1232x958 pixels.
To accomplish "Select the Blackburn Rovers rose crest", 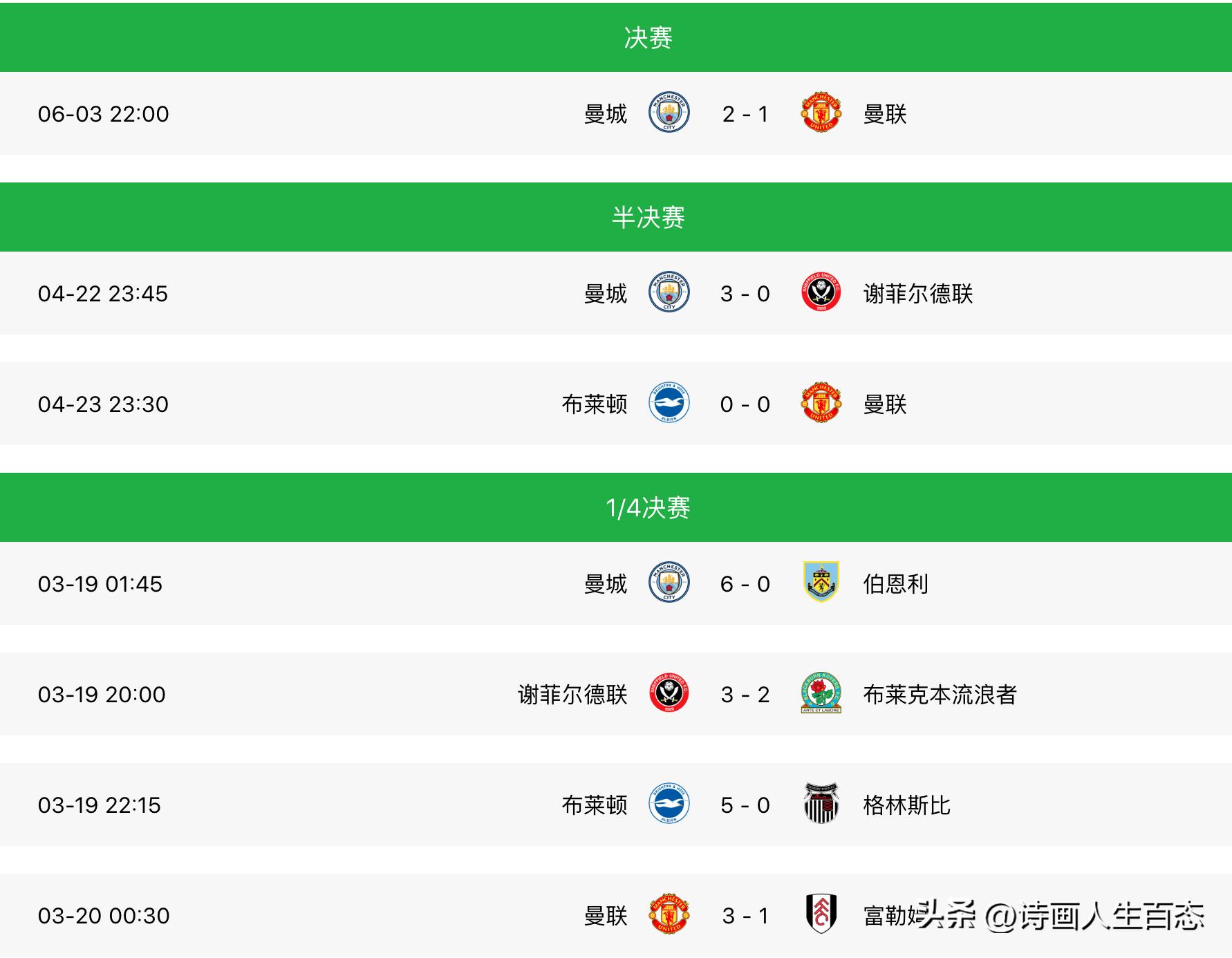I will coord(820,695).
